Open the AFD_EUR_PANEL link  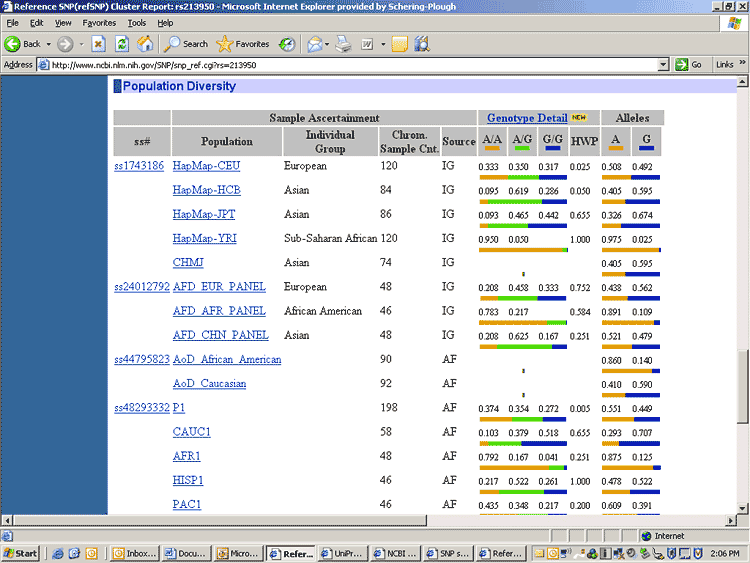pos(219,287)
